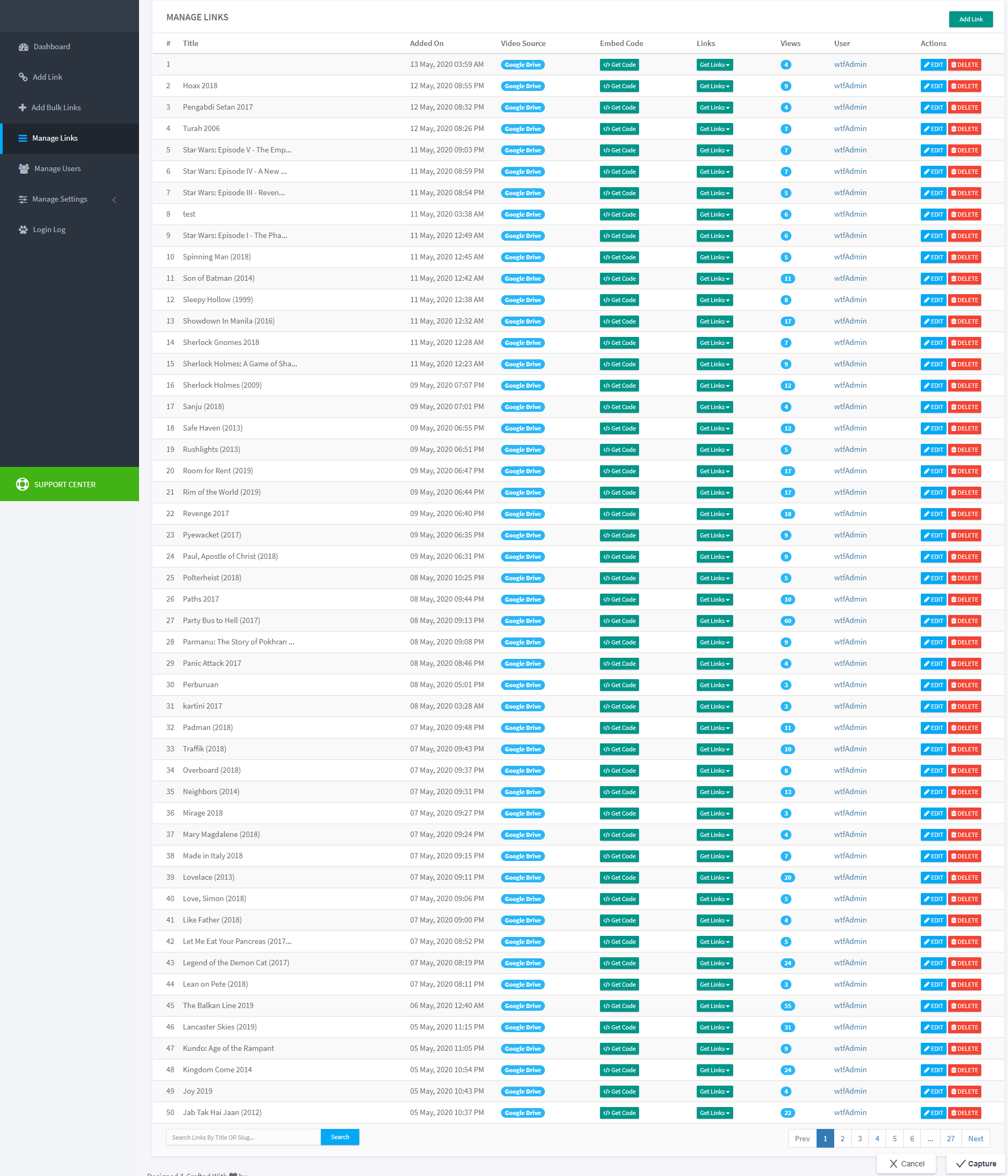The width and height of the screenshot is (1008, 1176).
Task: Click the Support Center lifebuoy icon
Action: coord(22,484)
